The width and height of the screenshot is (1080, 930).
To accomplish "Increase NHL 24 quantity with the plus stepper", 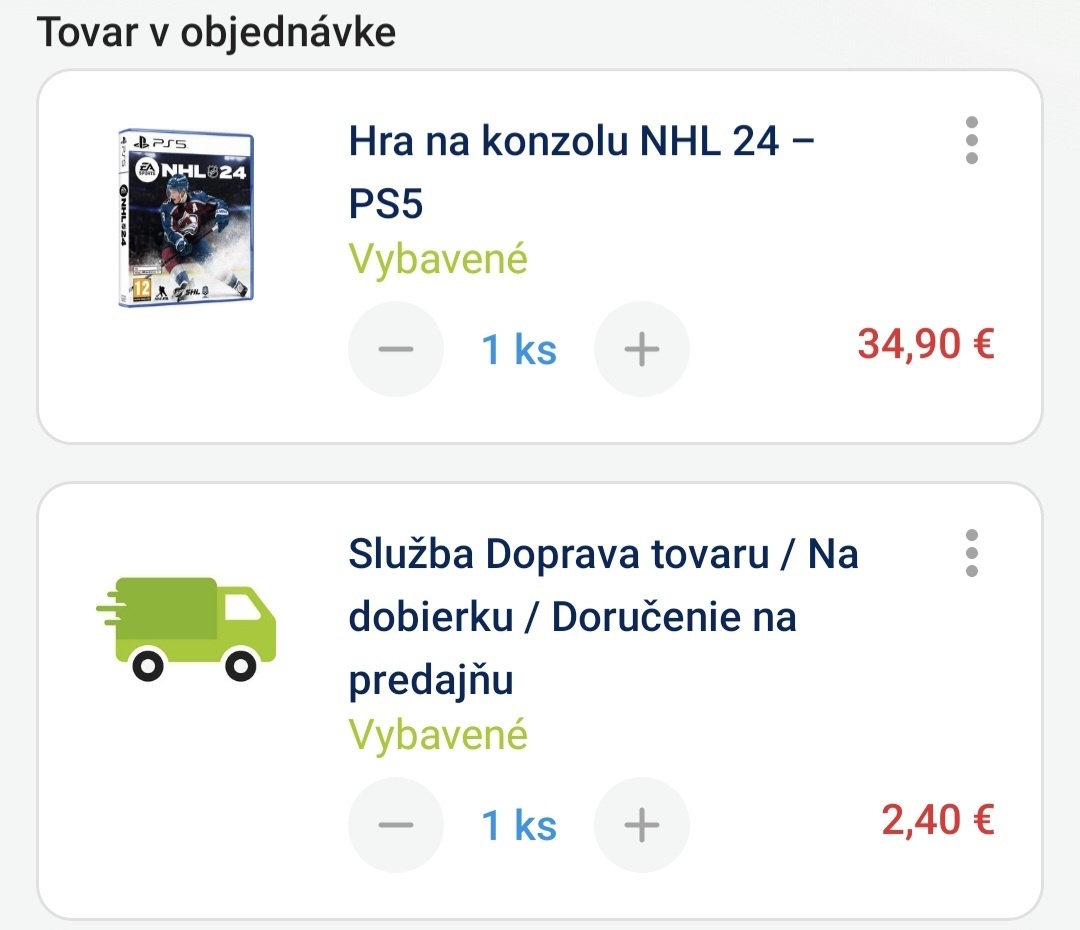I will point(641,348).
